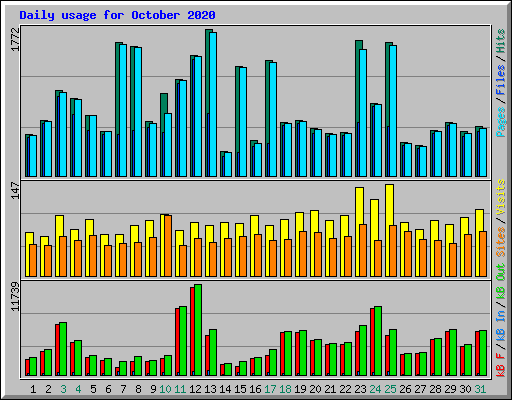The height and width of the screenshot is (400, 512).
Task: Click the cyan pages bar for day 17
Action: click(273, 119)
